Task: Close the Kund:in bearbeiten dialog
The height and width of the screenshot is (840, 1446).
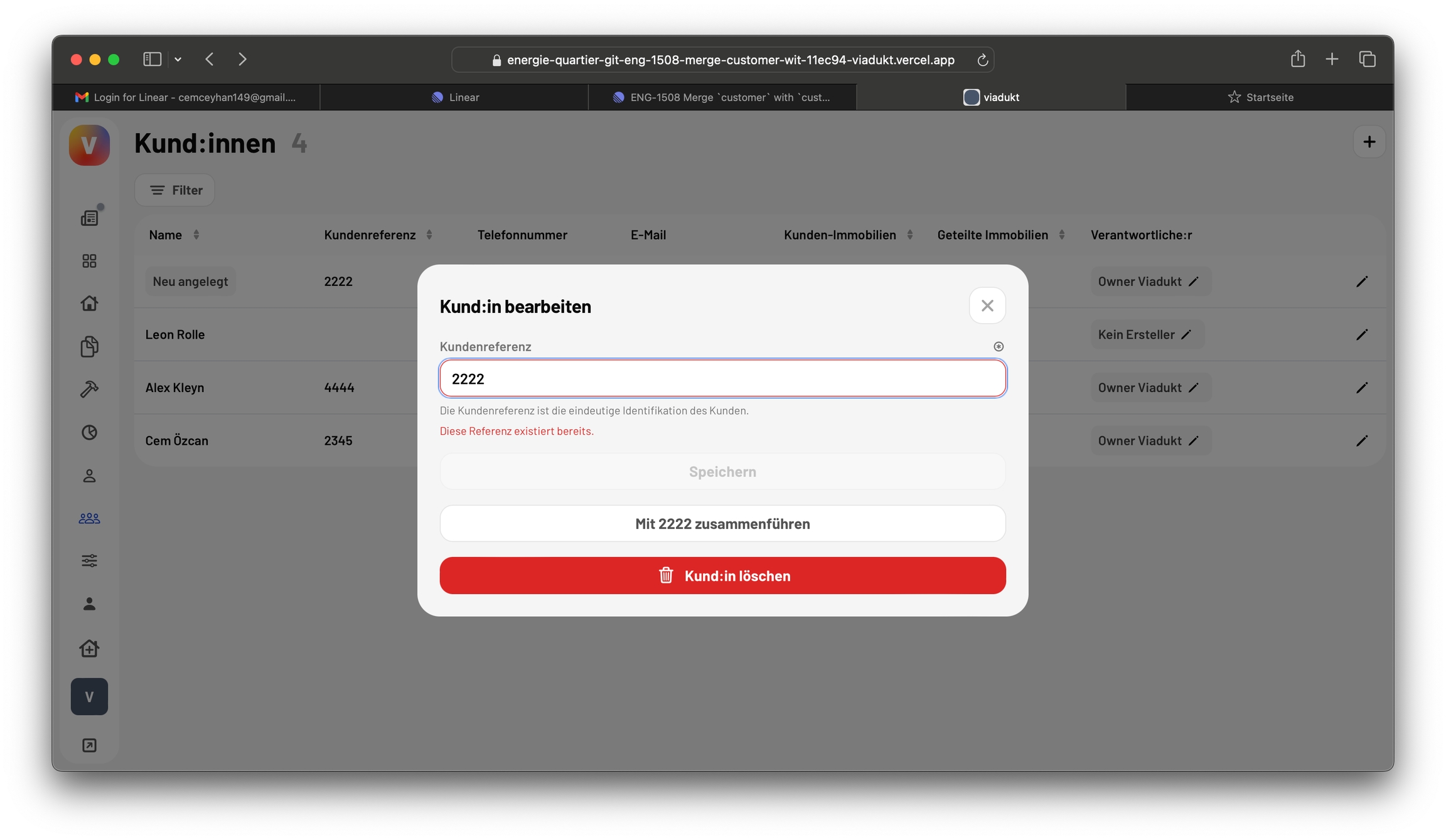Action: point(987,306)
